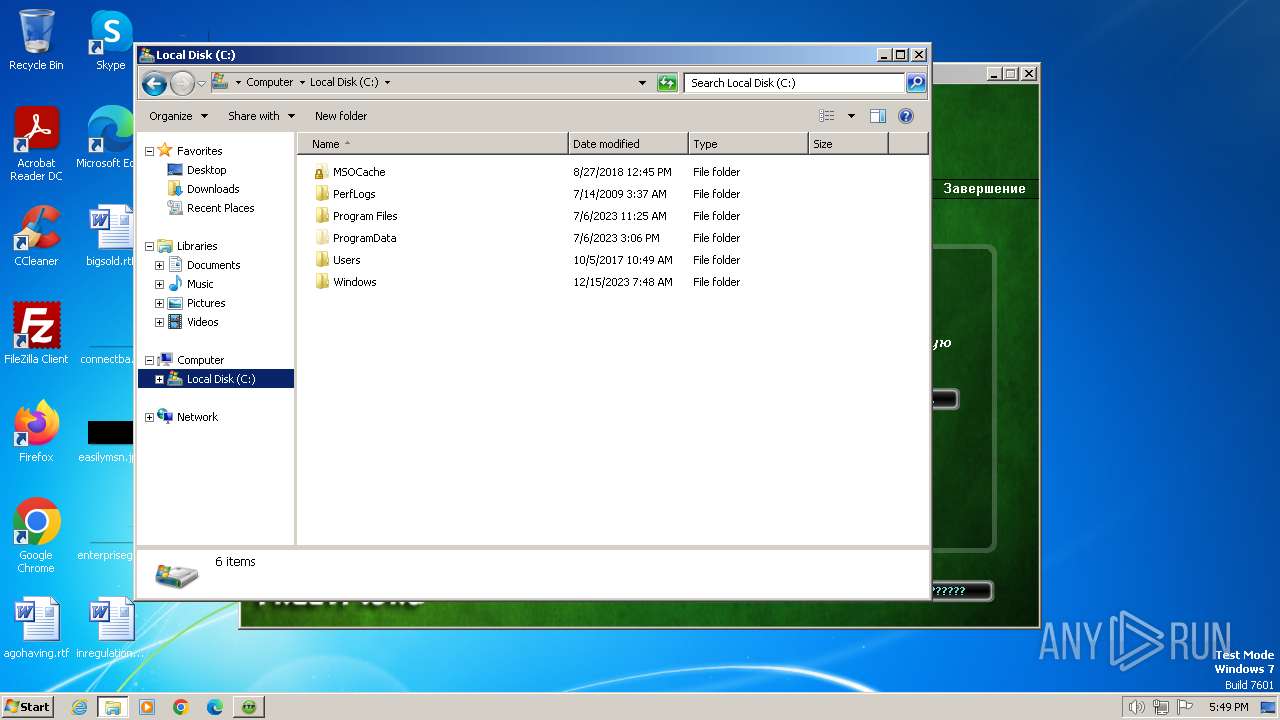Select the Videos library
Viewport: 1280px width, 720px height.
coord(202,322)
